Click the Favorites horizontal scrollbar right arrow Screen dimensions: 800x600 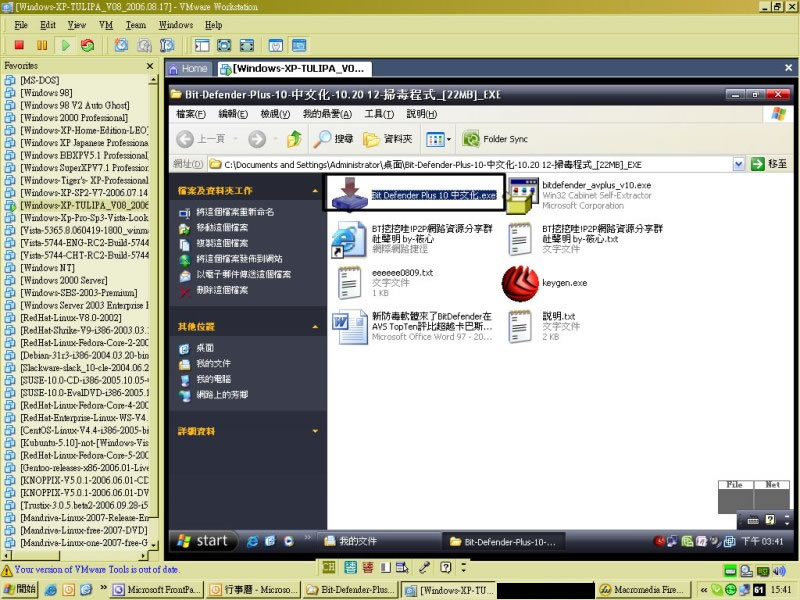(143, 556)
